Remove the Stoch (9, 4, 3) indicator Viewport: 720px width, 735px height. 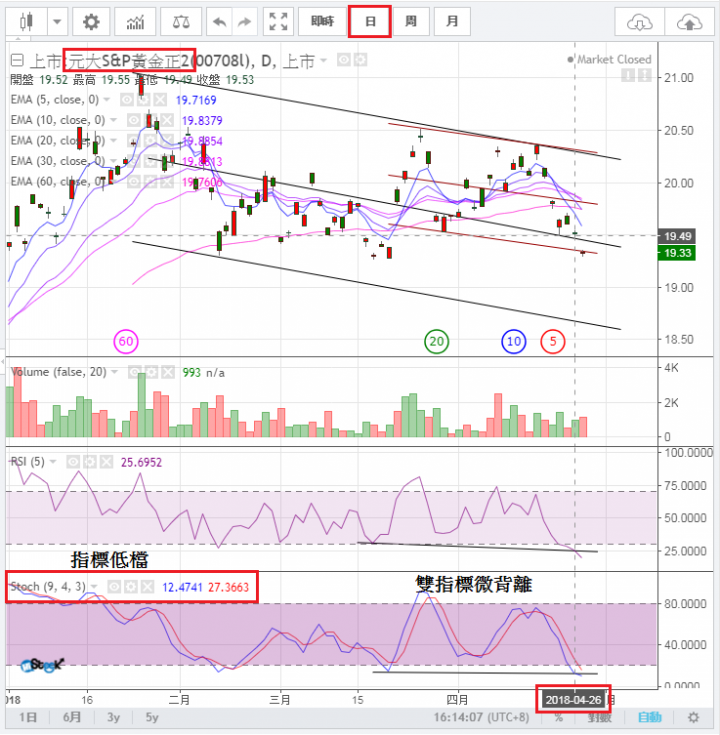pos(147,587)
